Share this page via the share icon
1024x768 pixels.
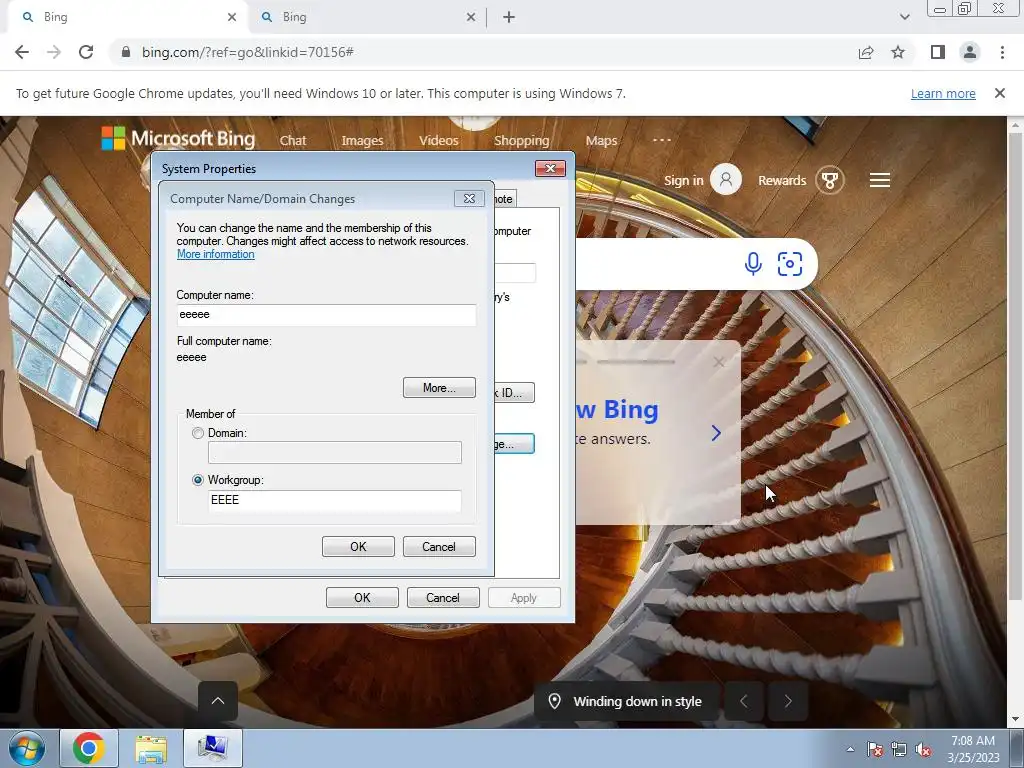866,52
